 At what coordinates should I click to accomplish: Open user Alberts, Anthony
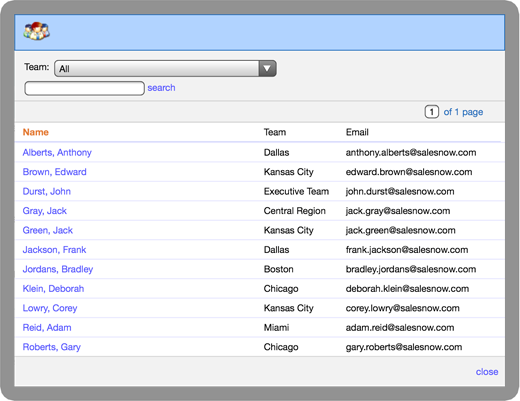click(x=57, y=152)
